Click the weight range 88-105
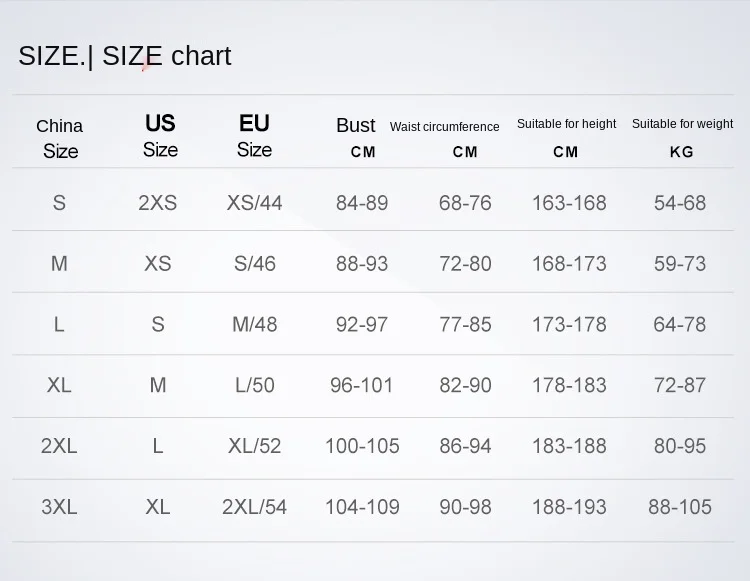This screenshot has width=750, height=581. click(680, 507)
